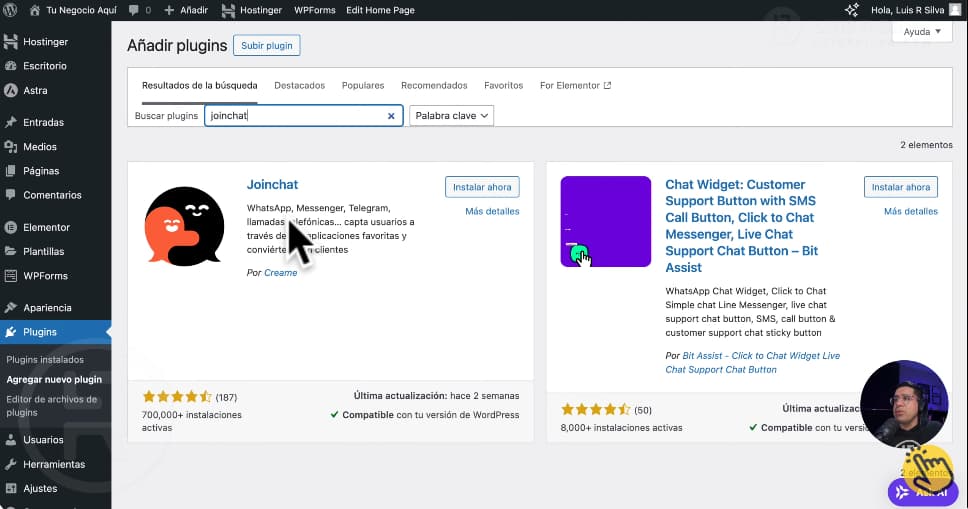Clear the plugin search field with X

pyautogui.click(x=391, y=116)
